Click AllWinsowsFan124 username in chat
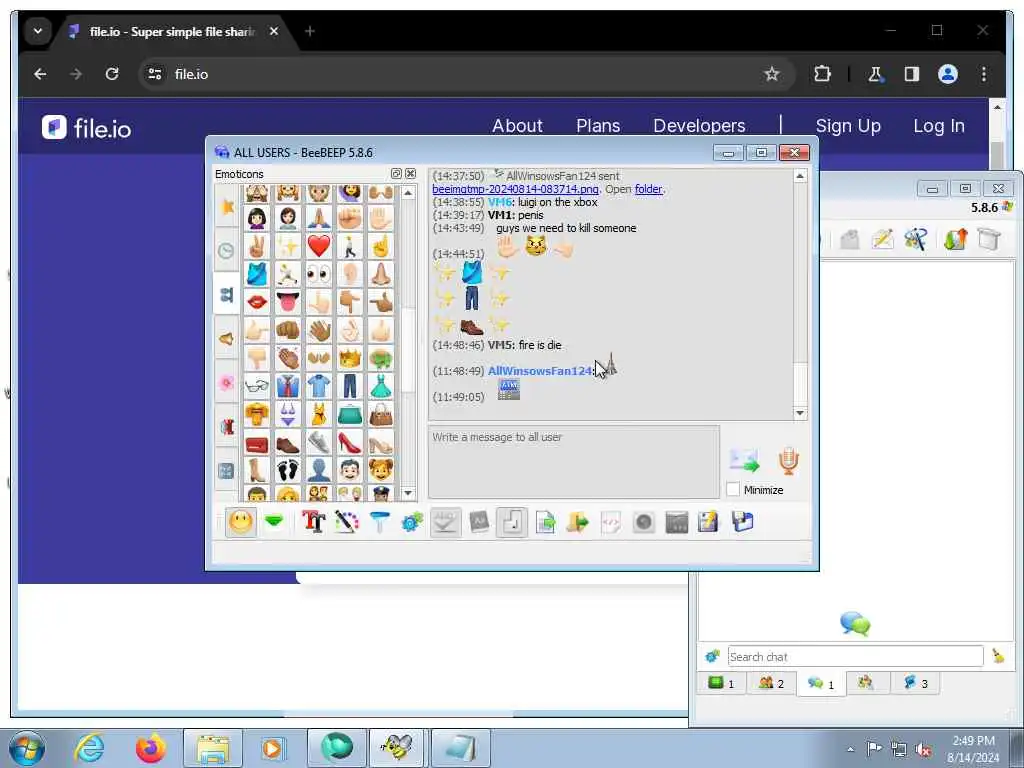Screen dimensions: 1024x768 click(540, 371)
